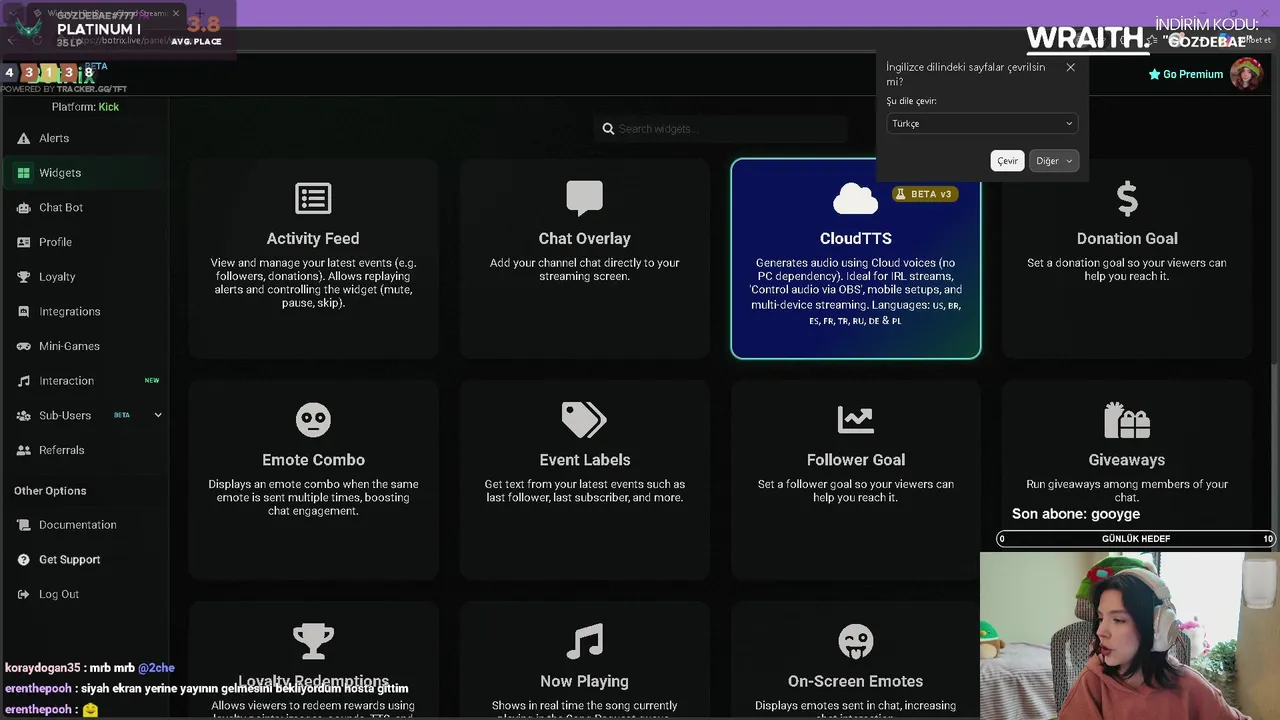This screenshot has height=720, width=1280.
Task: Open the On-Screen Emotes face icon
Action: 856,641
